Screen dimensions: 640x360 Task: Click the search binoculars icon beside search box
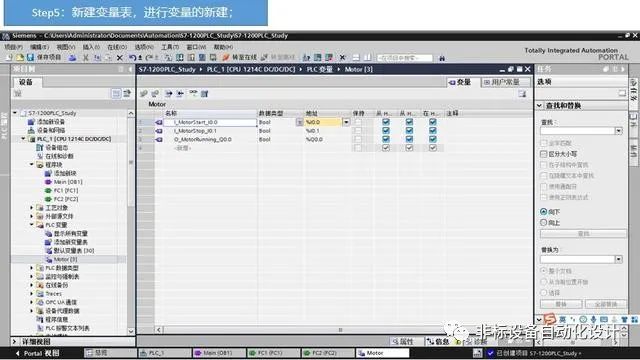pyautogui.click(x=442, y=58)
